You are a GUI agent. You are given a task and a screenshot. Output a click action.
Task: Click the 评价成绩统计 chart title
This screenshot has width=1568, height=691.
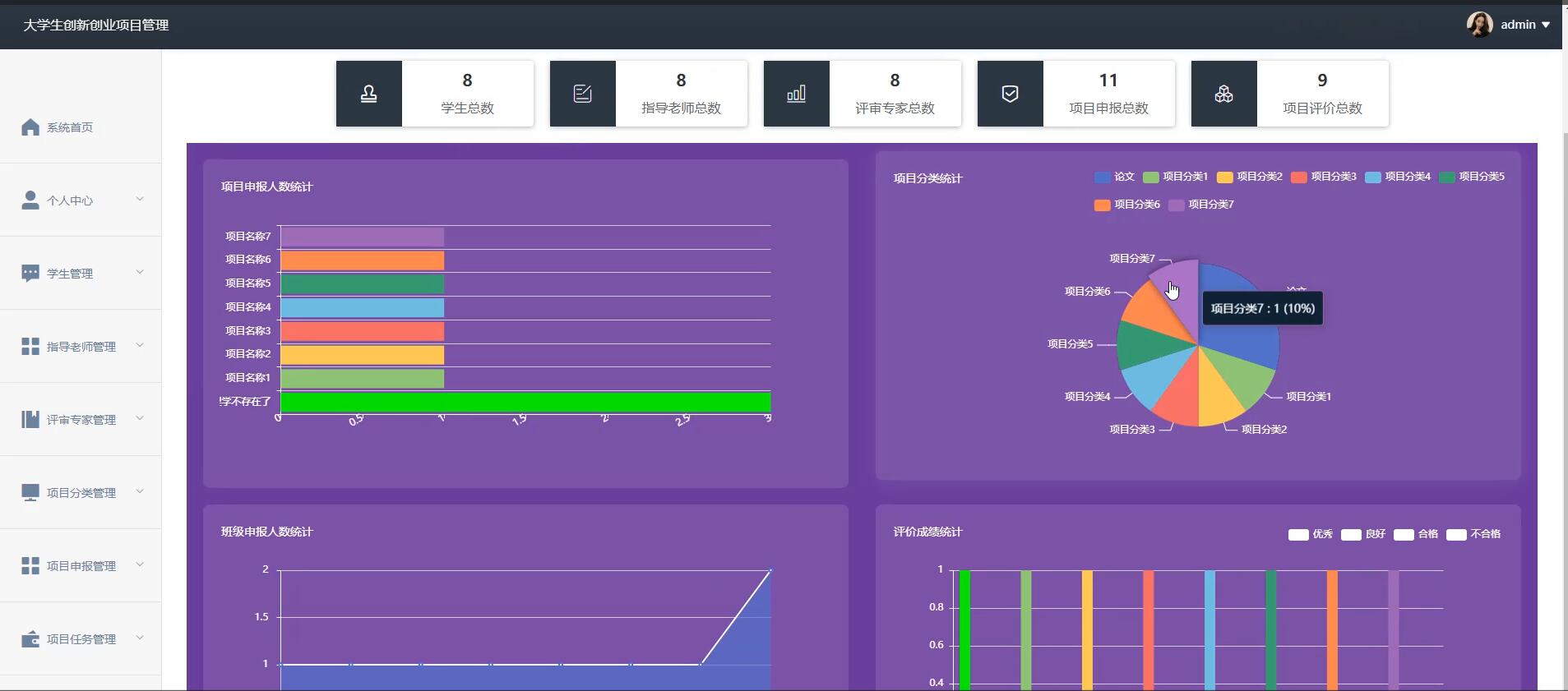(x=927, y=532)
